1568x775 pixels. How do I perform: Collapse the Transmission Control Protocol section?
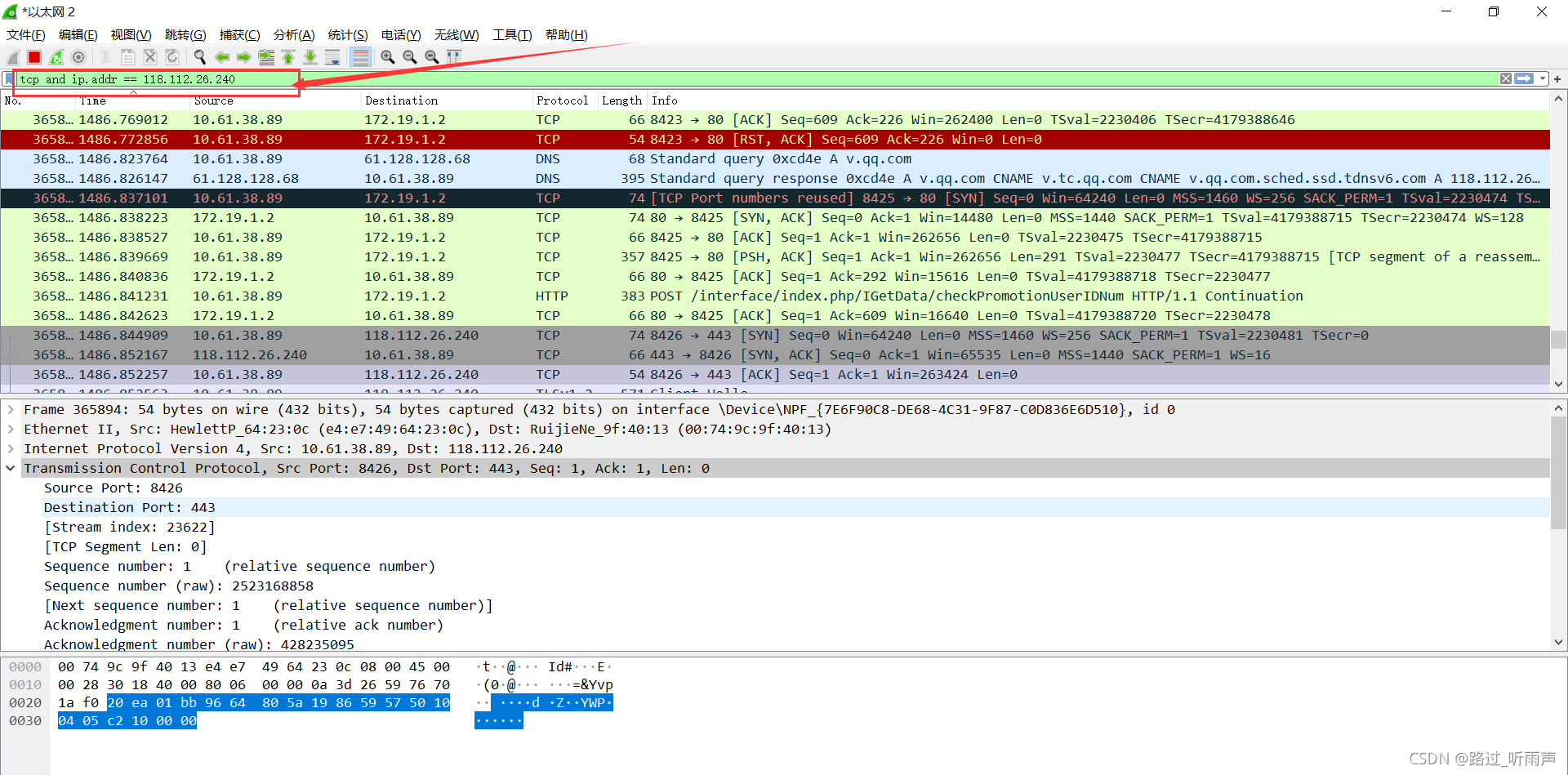pyautogui.click(x=11, y=469)
